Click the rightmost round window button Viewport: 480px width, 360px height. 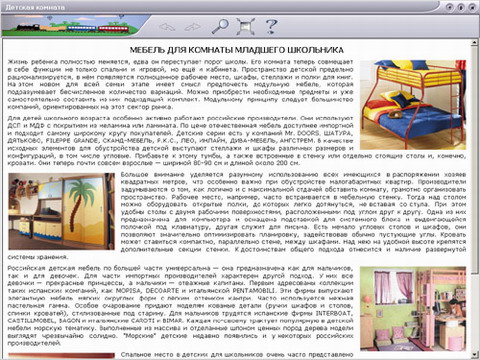tap(472, 7)
